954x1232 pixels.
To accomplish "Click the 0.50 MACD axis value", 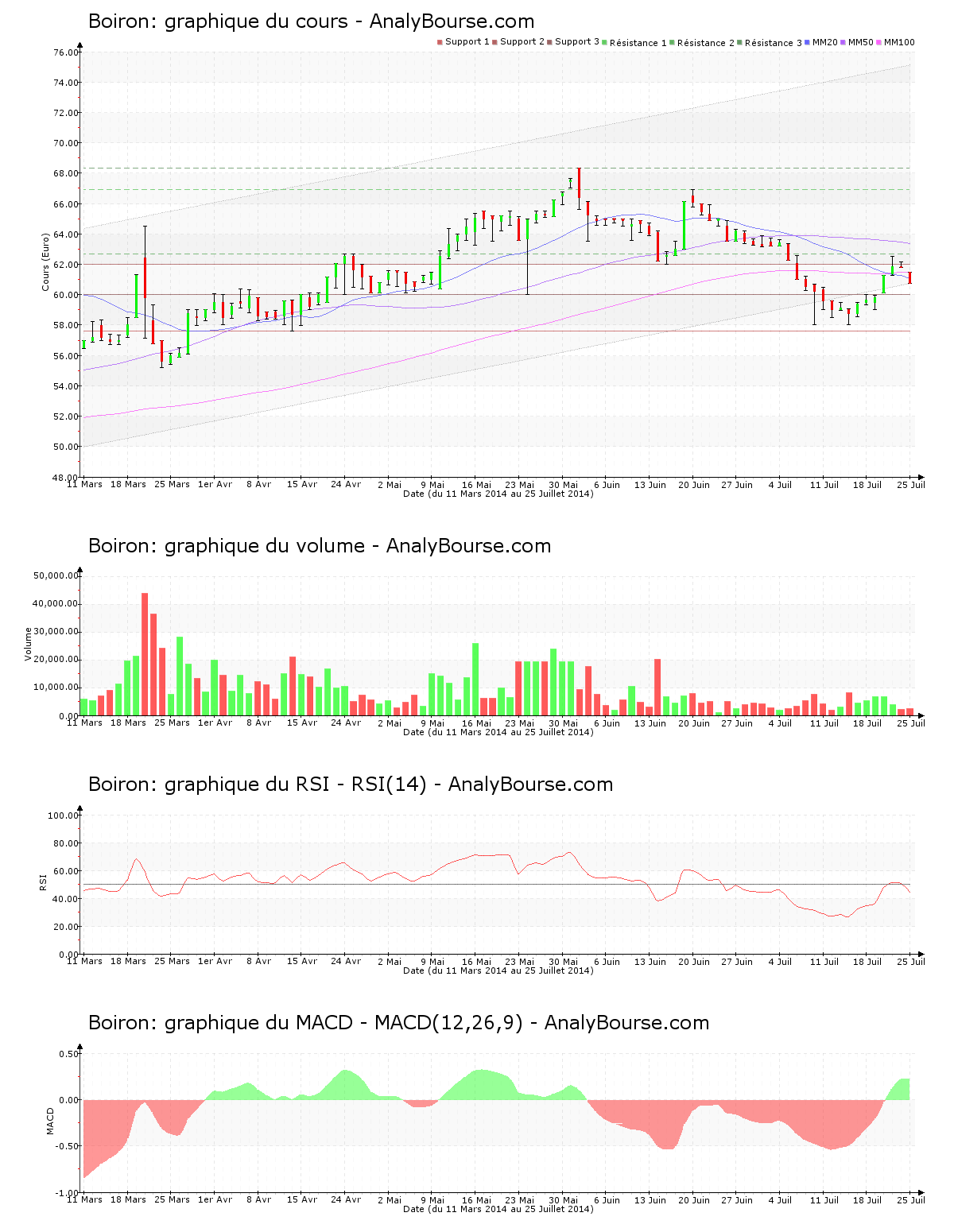I will coord(68,1054).
